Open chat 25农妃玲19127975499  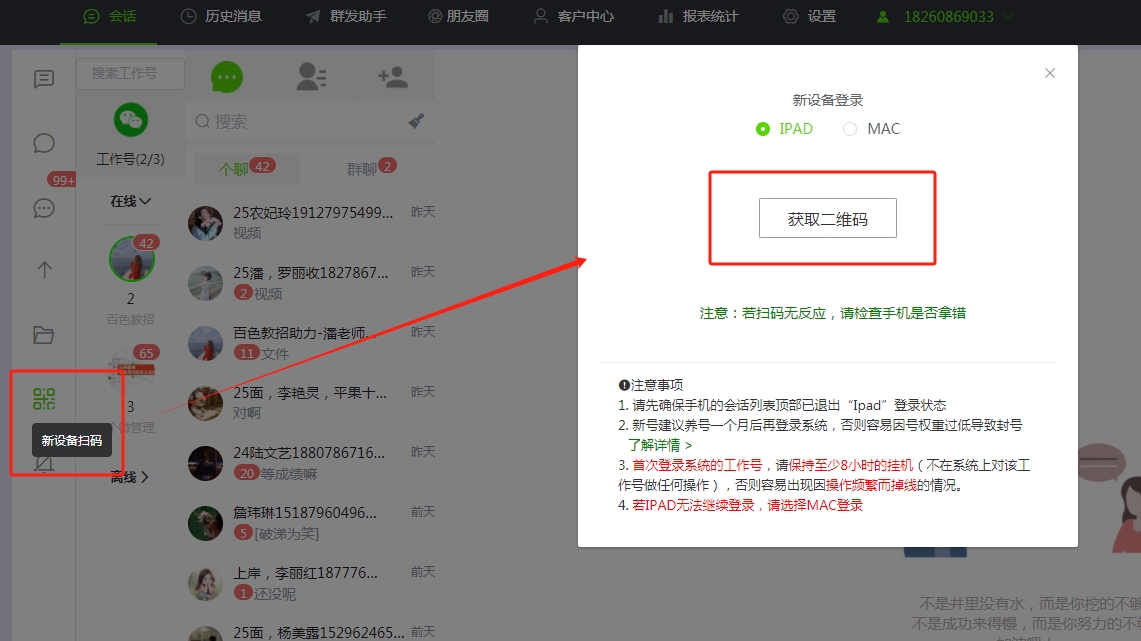311,223
